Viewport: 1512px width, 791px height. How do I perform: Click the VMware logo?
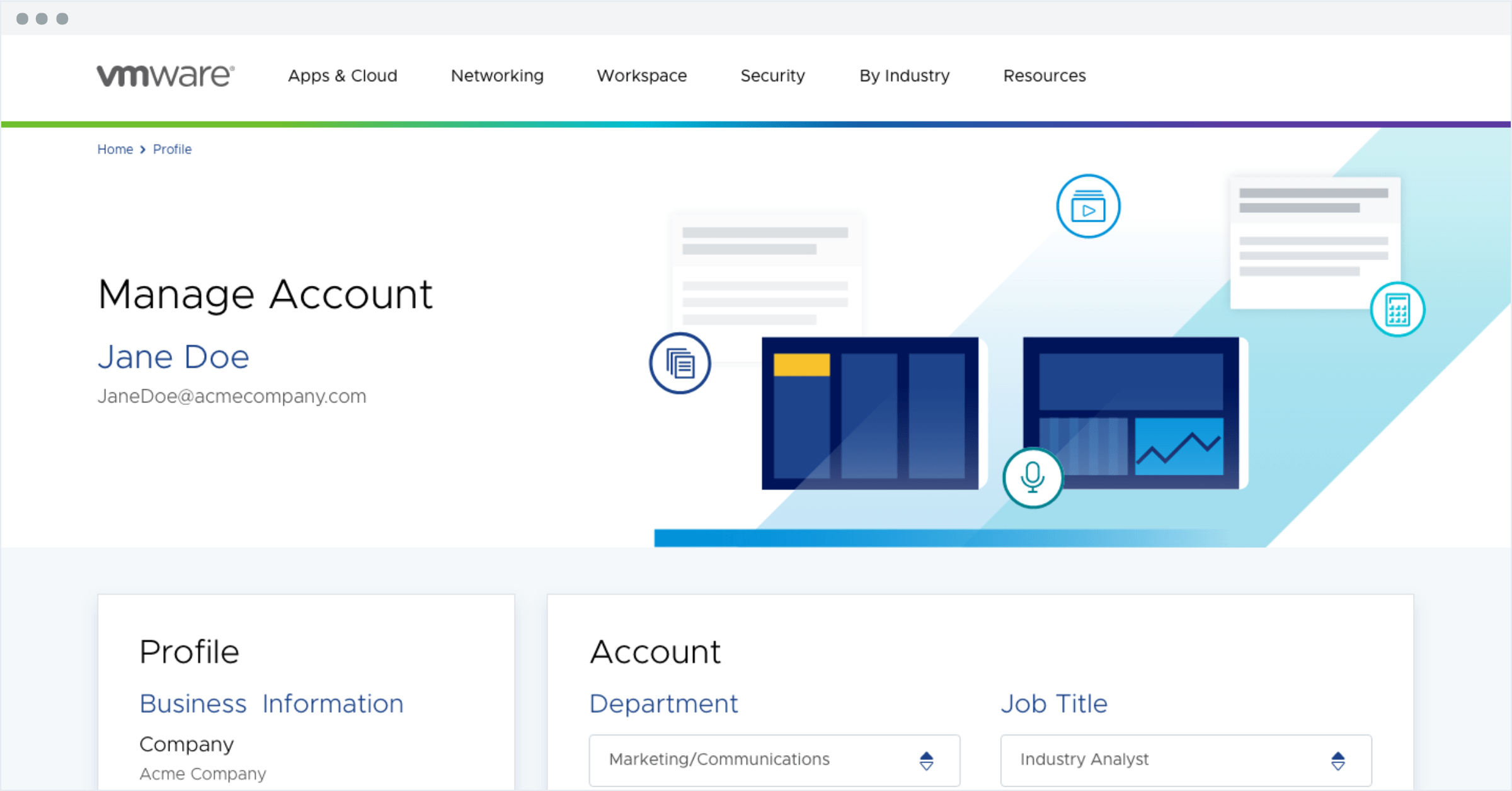pos(165,76)
